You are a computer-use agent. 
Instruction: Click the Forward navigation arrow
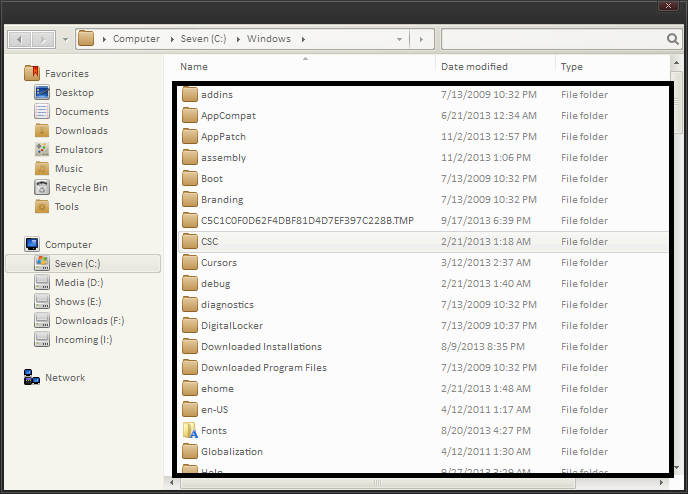coord(43,39)
